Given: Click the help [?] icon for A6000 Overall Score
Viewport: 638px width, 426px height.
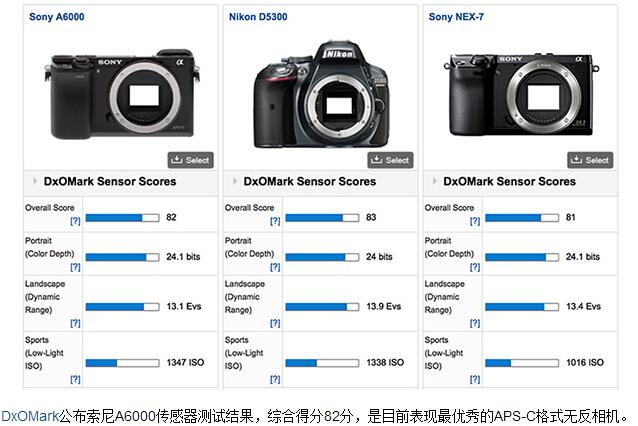Looking at the screenshot, I should tap(75, 221).
